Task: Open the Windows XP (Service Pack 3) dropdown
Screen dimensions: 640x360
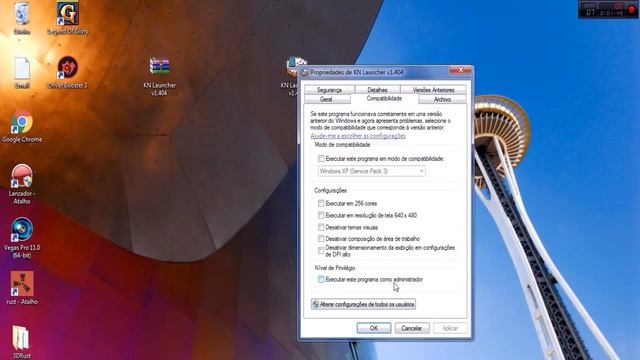Action: (x=371, y=171)
